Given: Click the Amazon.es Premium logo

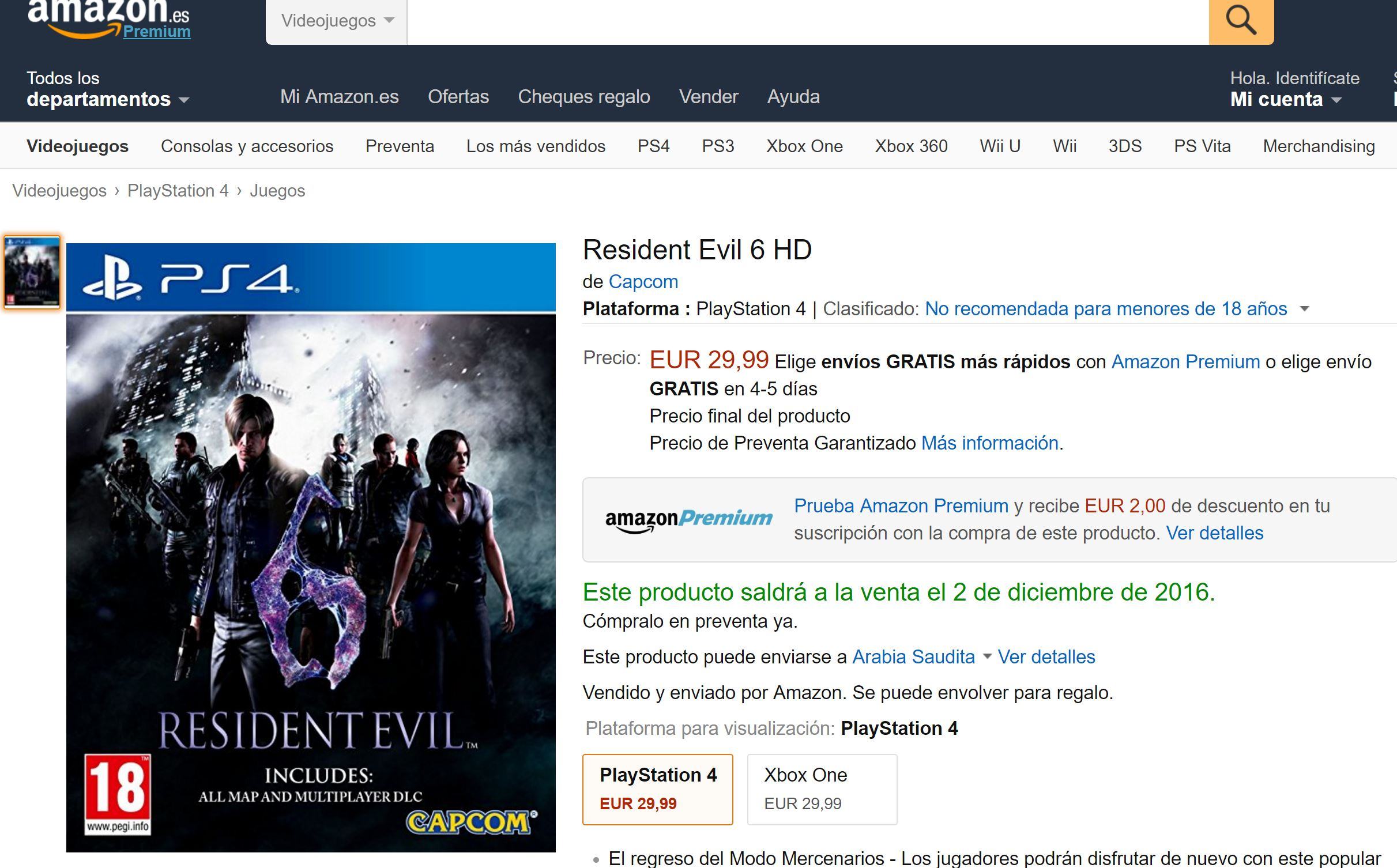Looking at the screenshot, I should (x=109, y=19).
